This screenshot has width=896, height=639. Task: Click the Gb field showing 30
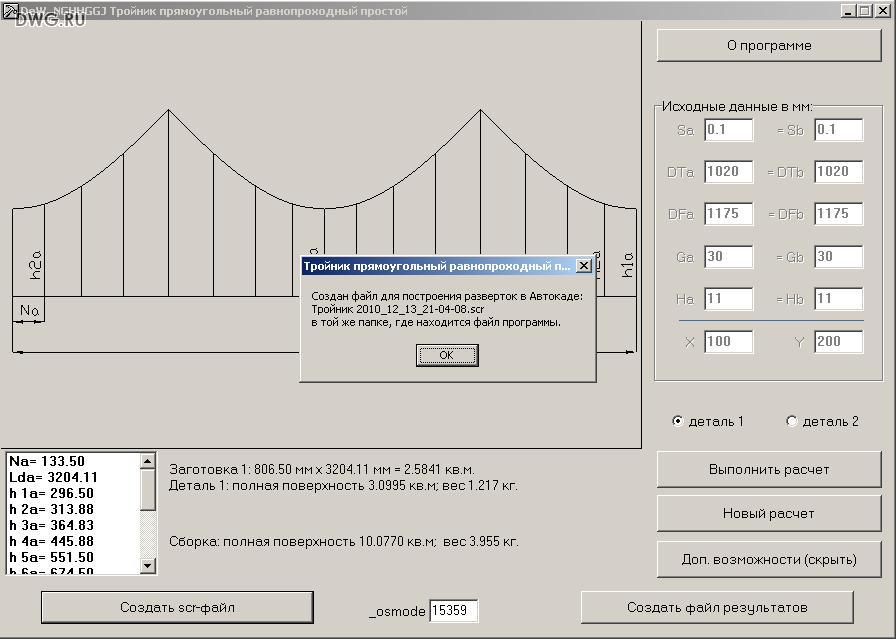pos(838,257)
